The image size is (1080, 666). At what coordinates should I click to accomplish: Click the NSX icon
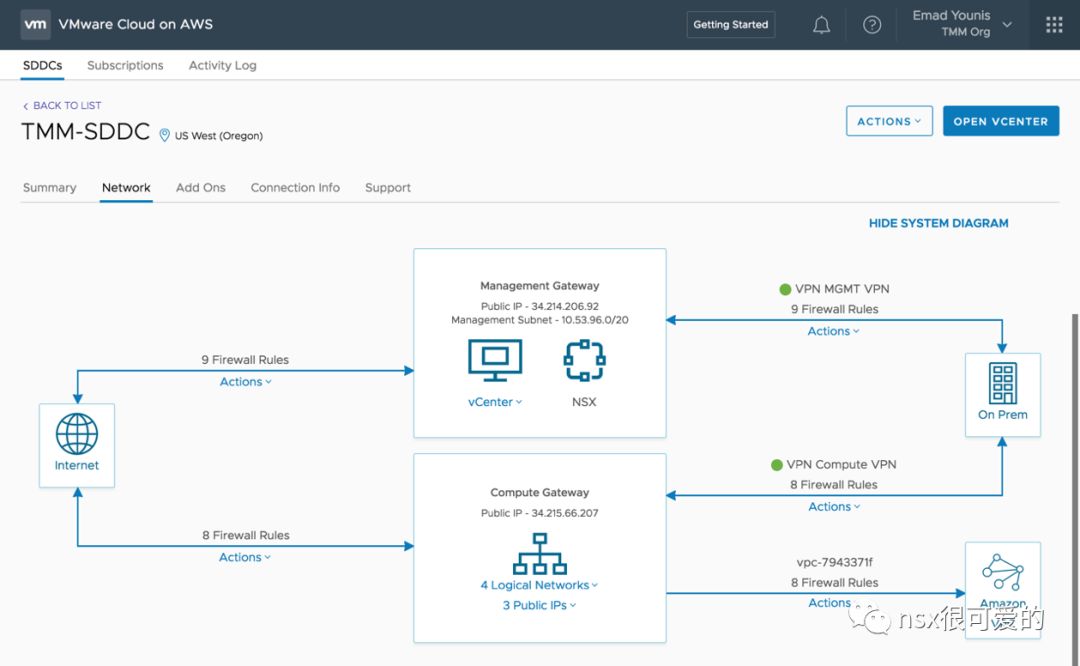pyautogui.click(x=584, y=360)
